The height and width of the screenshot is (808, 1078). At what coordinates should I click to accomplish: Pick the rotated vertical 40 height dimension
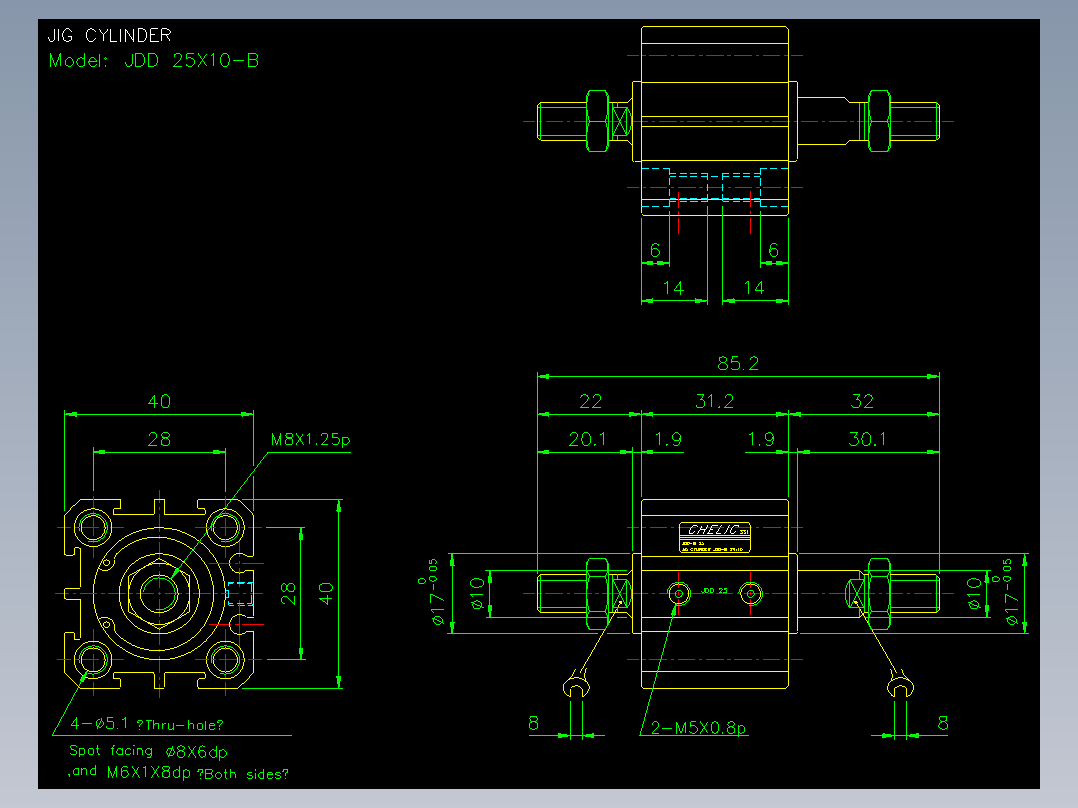[326, 593]
